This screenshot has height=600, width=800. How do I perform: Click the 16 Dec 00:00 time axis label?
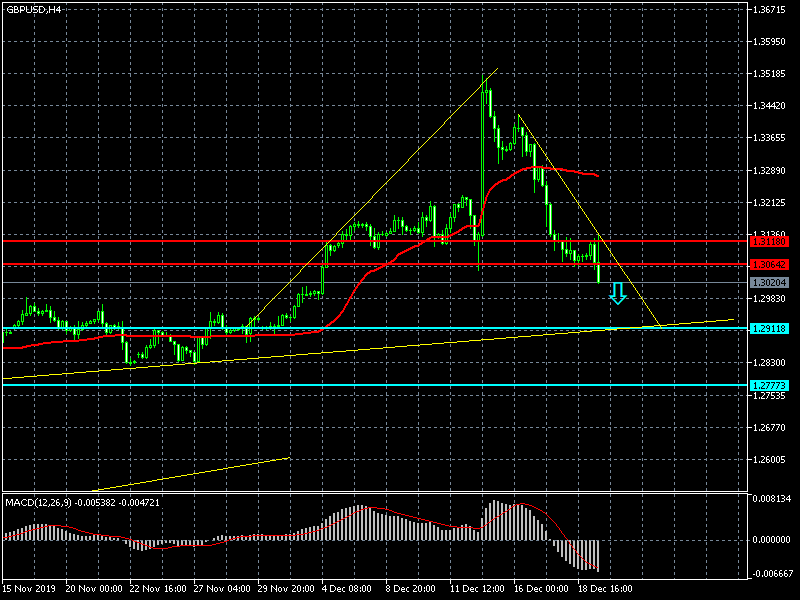[x=541, y=588]
